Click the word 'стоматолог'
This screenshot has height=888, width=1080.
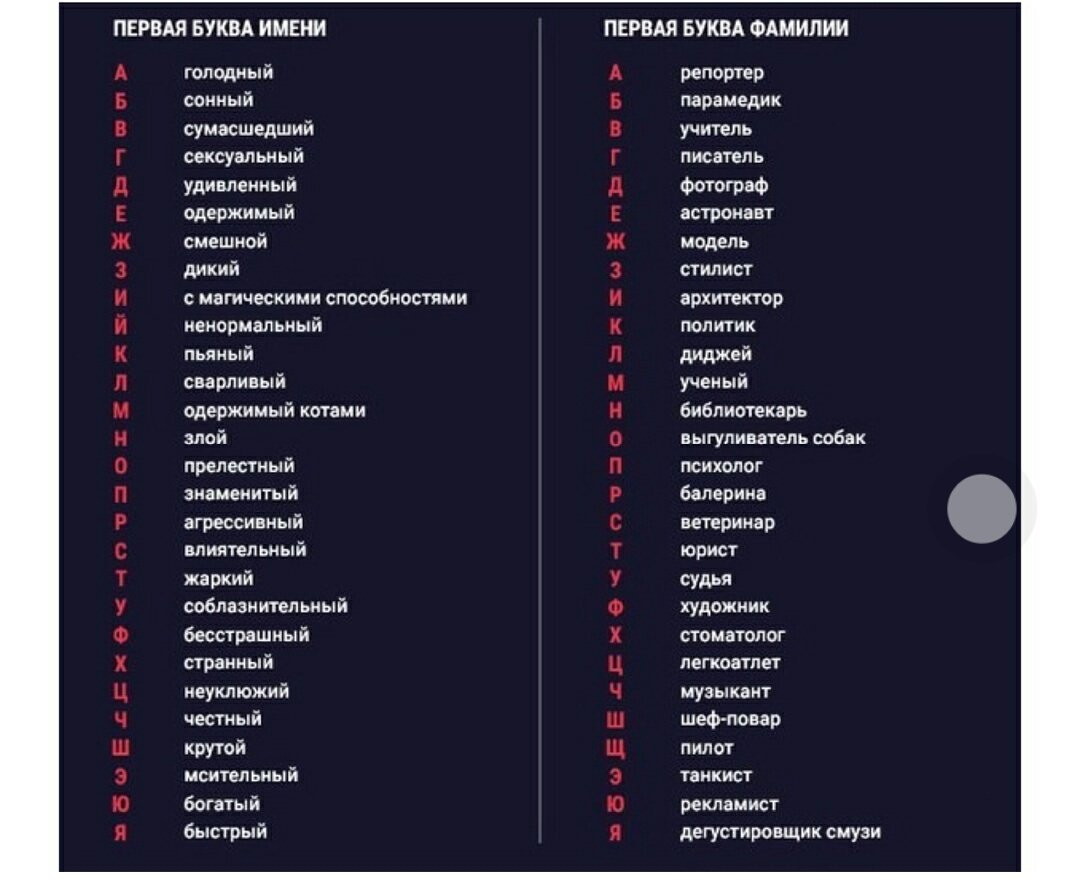pyautogui.click(x=732, y=634)
